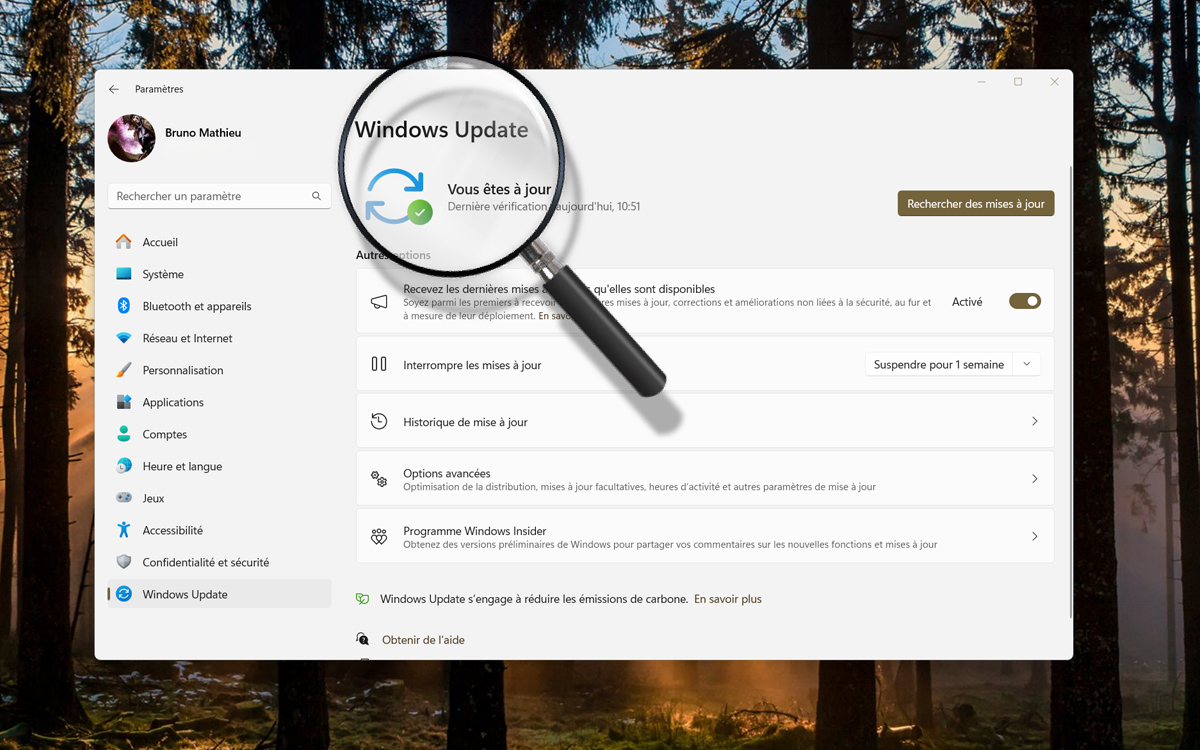Click the search magnifier icon in the search box
The width and height of the screenshot is (1200, 750).
(x=316, y=196)
